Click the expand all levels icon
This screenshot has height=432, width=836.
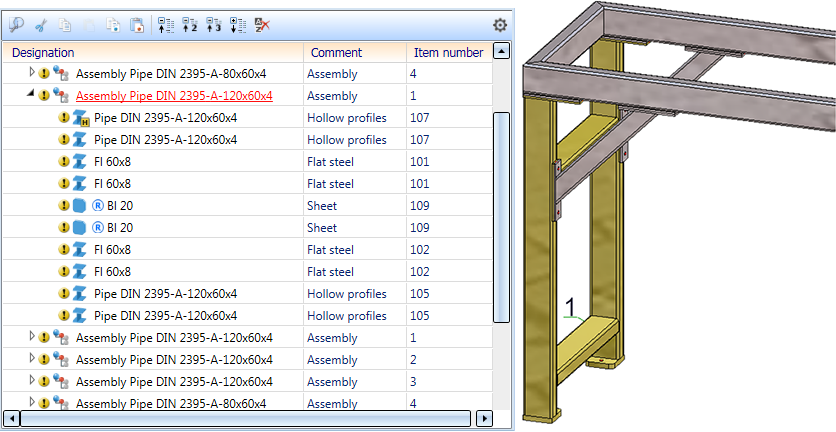[x=237, y=25]
